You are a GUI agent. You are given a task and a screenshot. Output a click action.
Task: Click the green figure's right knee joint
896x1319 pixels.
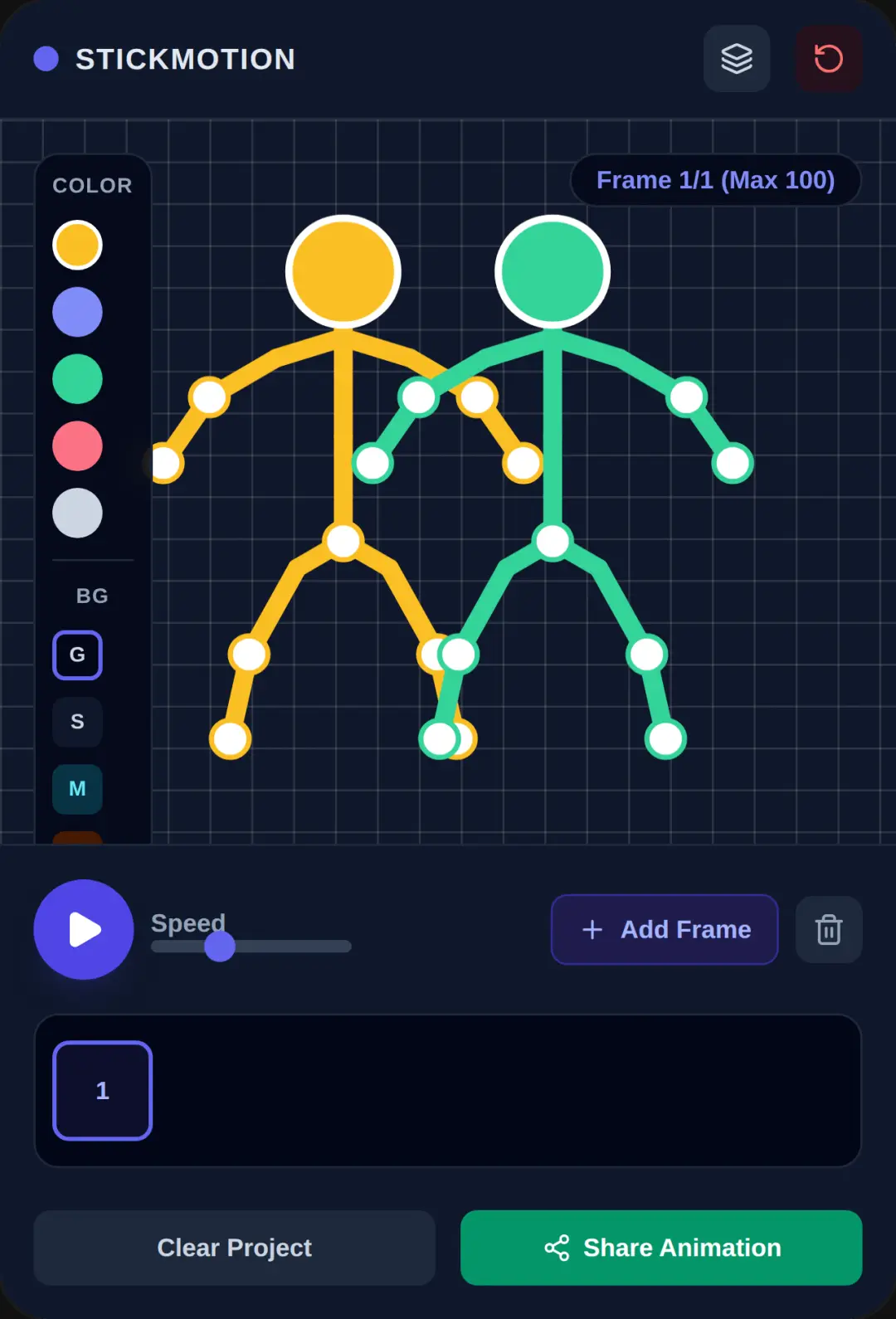pos(646,654)
